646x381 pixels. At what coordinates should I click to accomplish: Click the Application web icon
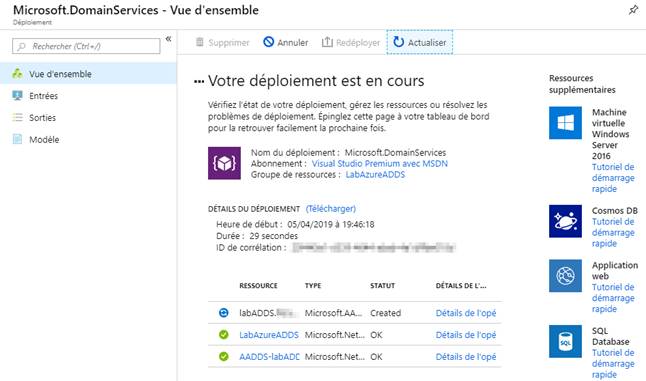(565, 276)
